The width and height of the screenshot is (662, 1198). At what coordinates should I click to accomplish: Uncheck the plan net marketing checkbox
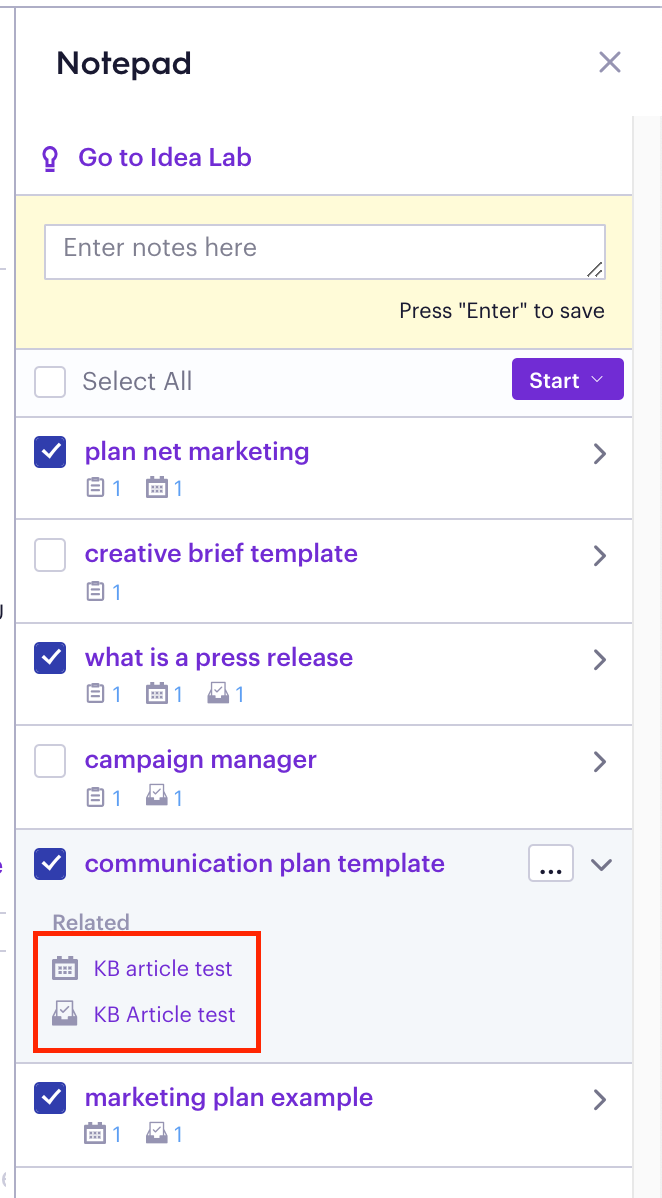pos(50,452)
